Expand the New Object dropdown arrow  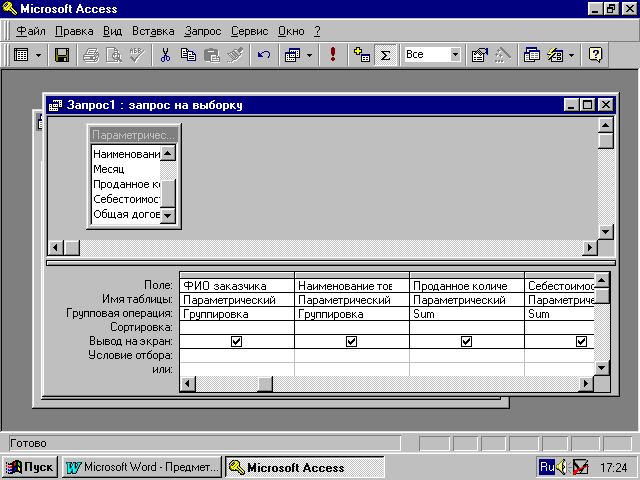pyautogui.click(x=571, y=55)
